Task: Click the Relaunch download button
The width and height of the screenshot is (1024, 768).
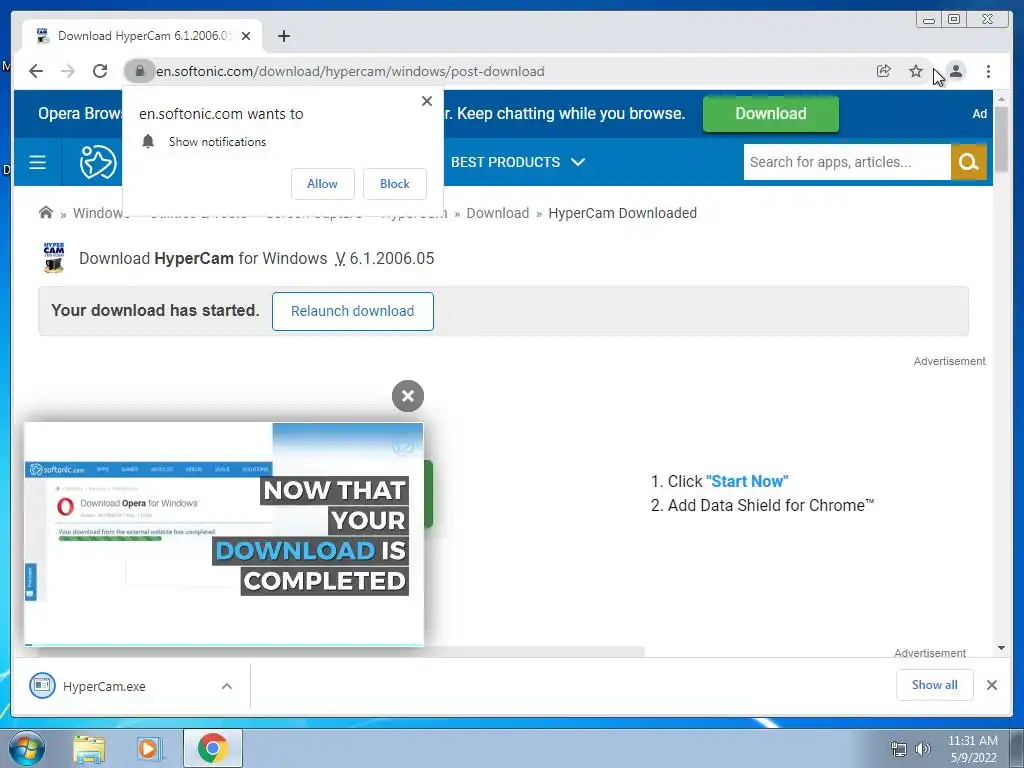Action: 353,311
